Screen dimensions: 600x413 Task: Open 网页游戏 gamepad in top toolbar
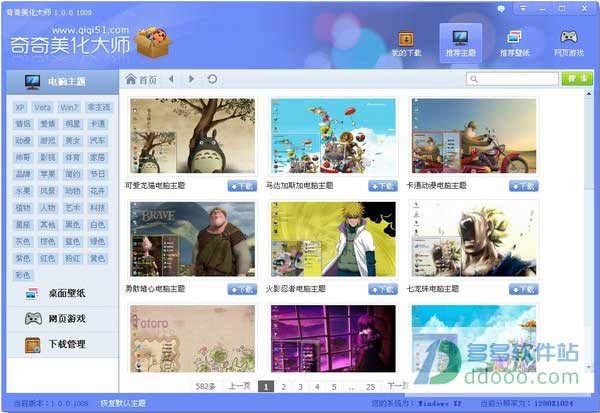coord(569,44)
